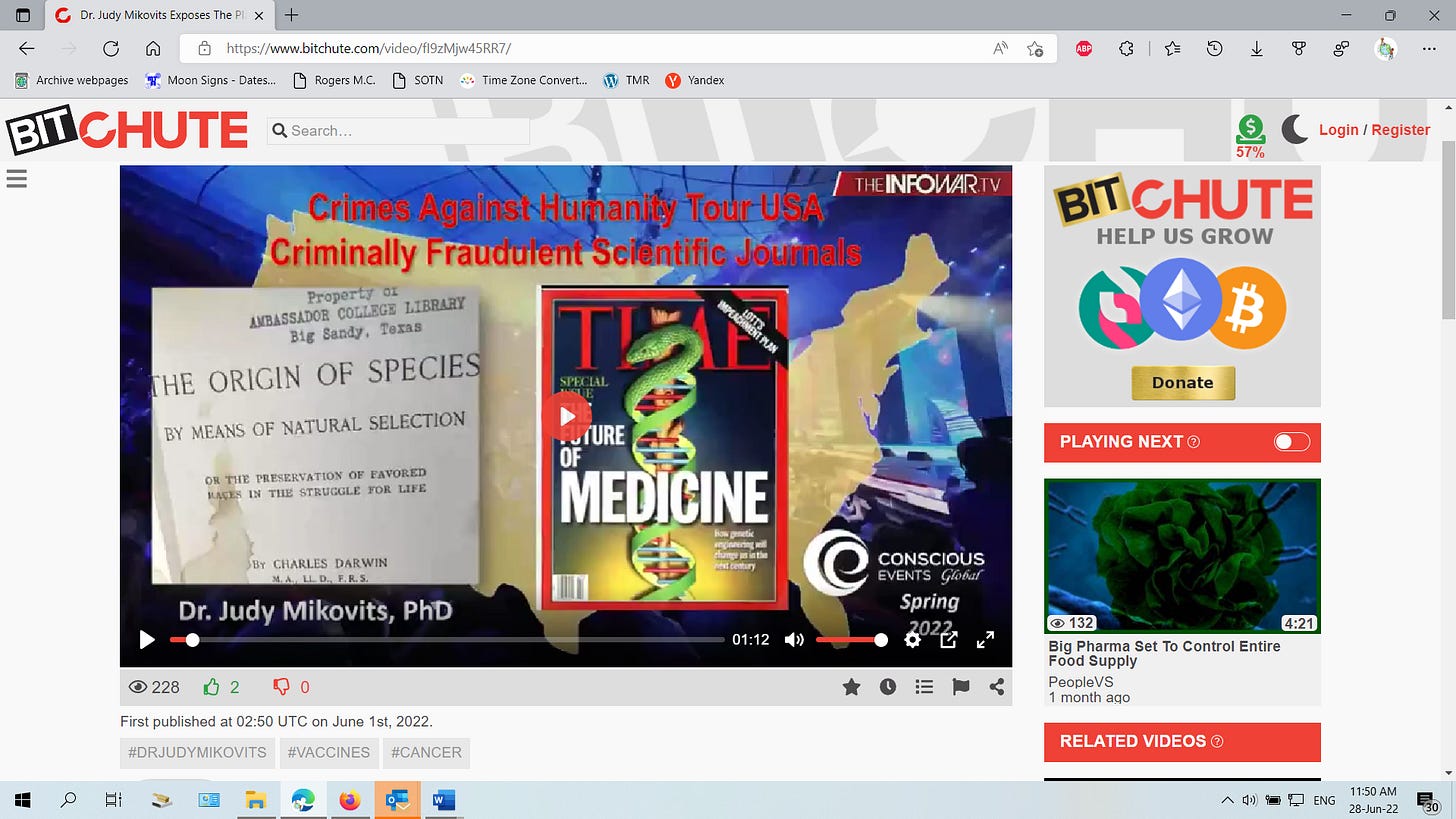The image size is (1456, 819).
Task: Add video to watch later clock
Action: coord(888,687)
